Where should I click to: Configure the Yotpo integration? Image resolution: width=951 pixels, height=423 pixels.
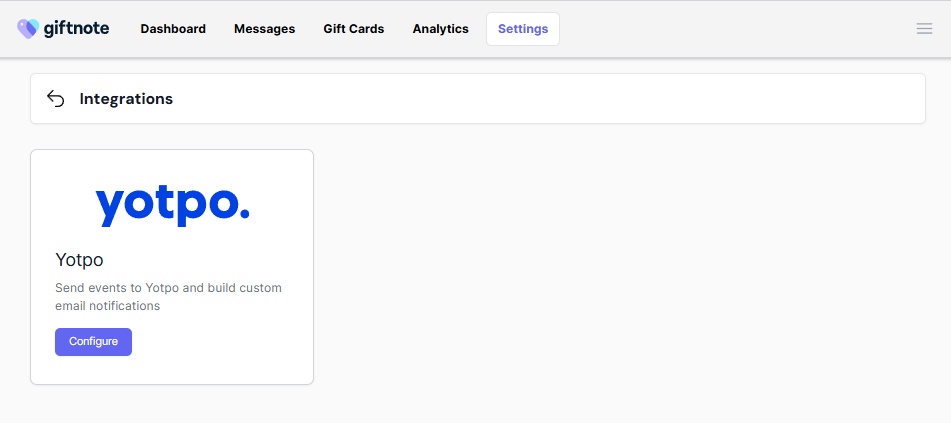coord(93,342)
